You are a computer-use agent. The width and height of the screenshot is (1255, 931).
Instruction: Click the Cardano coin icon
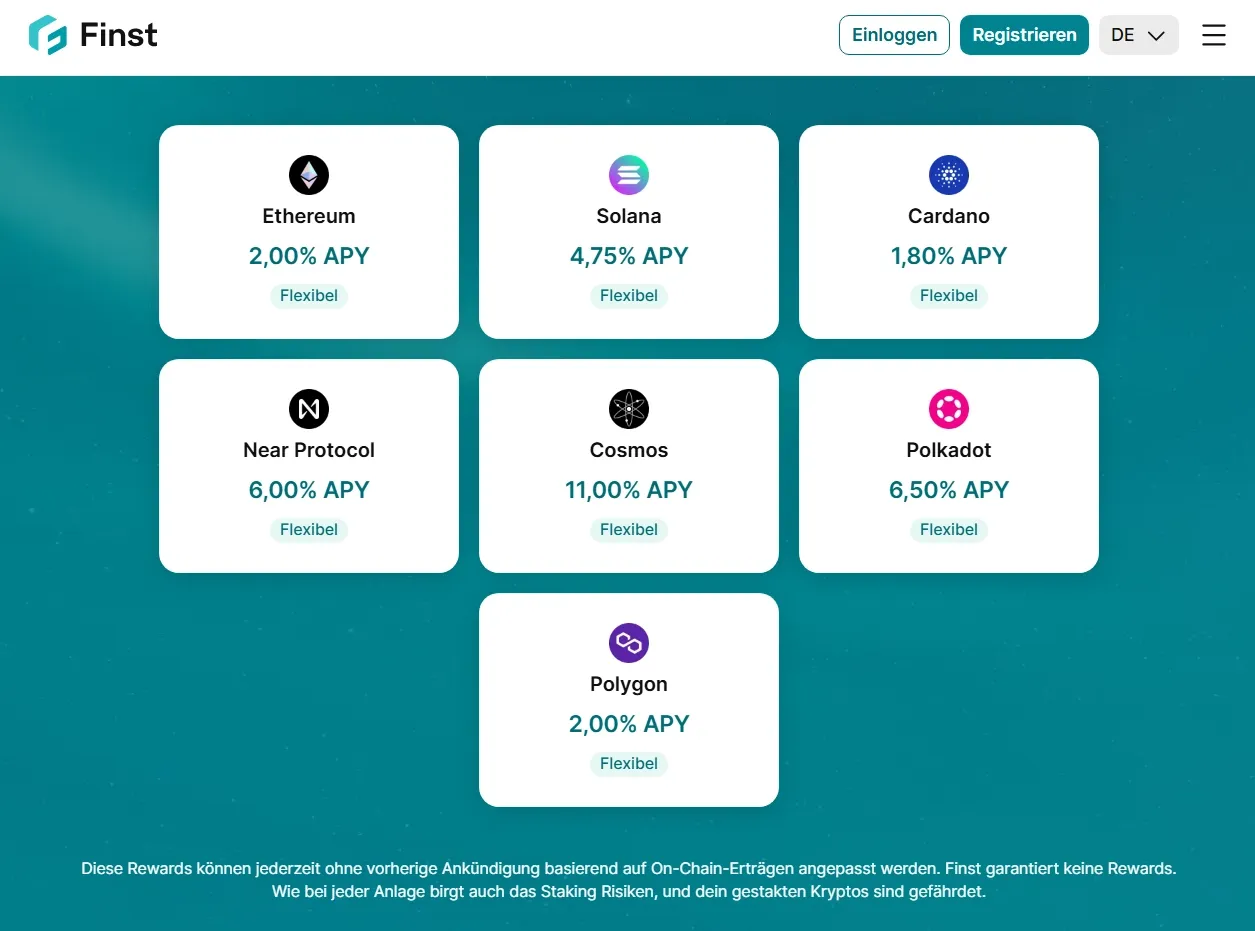949,175
